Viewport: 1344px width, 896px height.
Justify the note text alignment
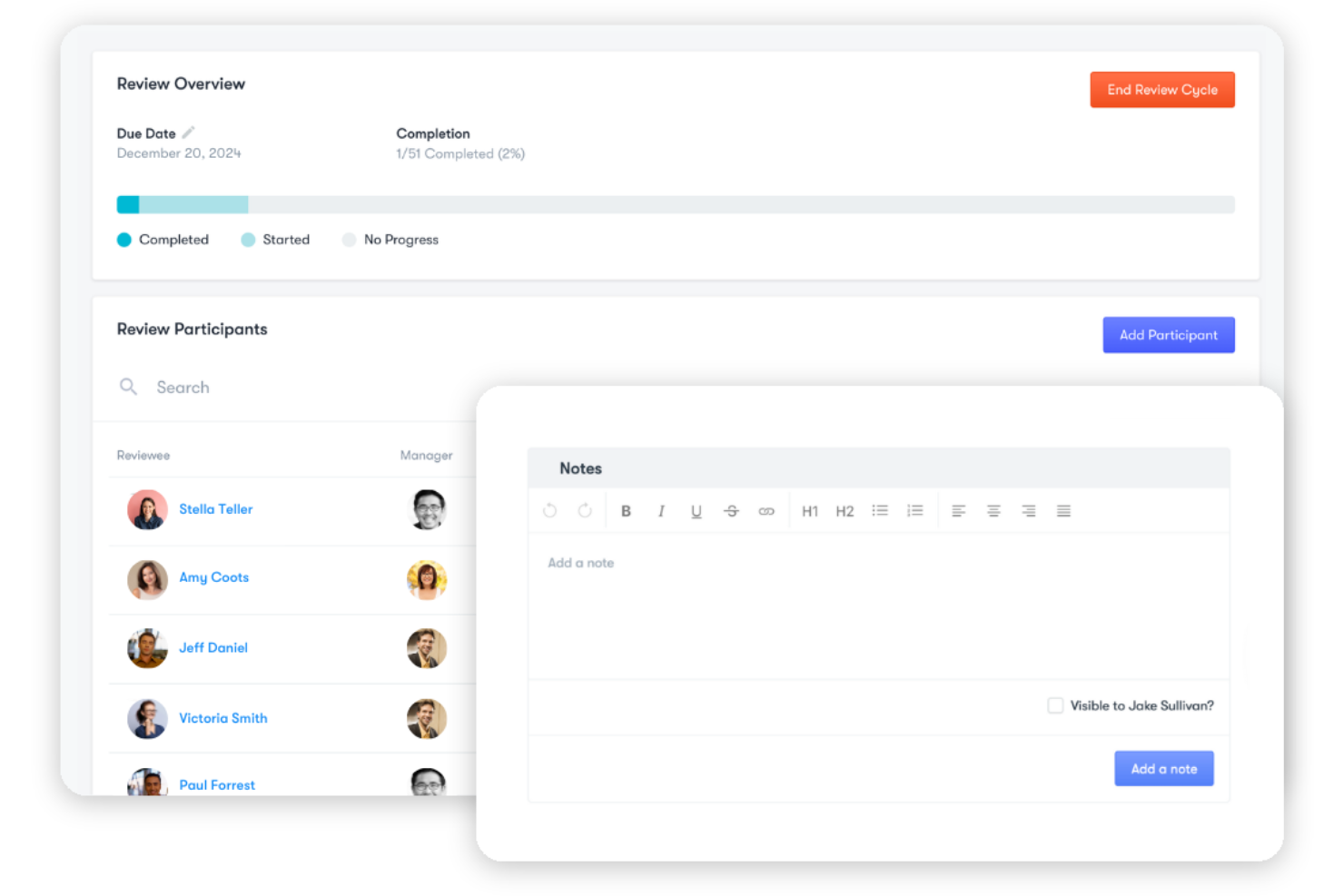pos(1063,510)
